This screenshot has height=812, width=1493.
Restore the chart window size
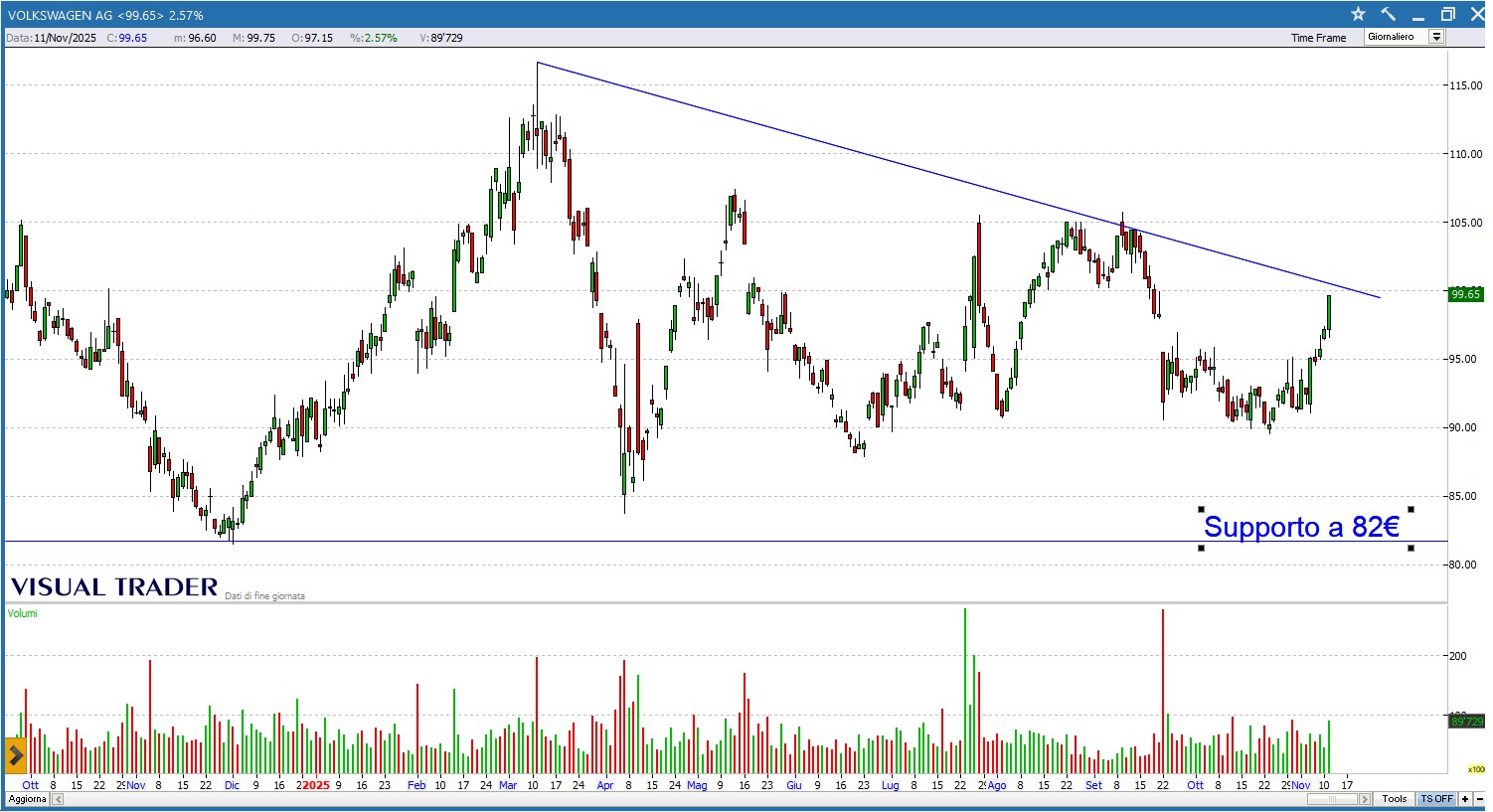coord(1448,14)
